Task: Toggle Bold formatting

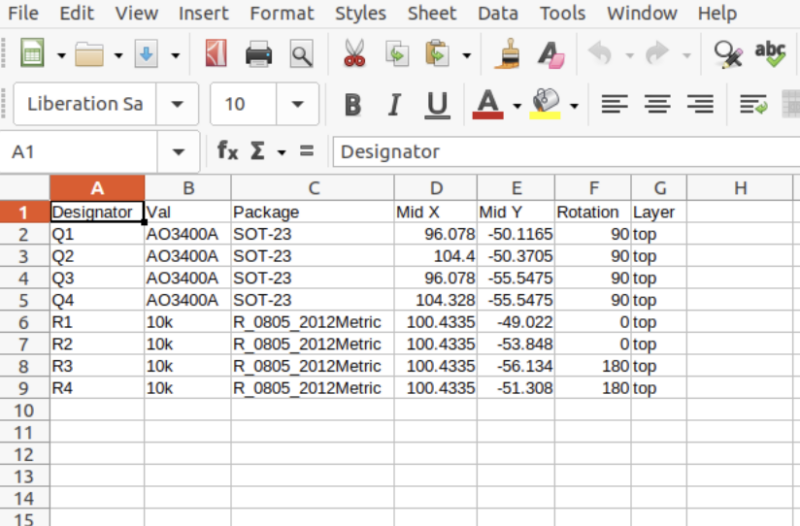Action: point(352,104)
